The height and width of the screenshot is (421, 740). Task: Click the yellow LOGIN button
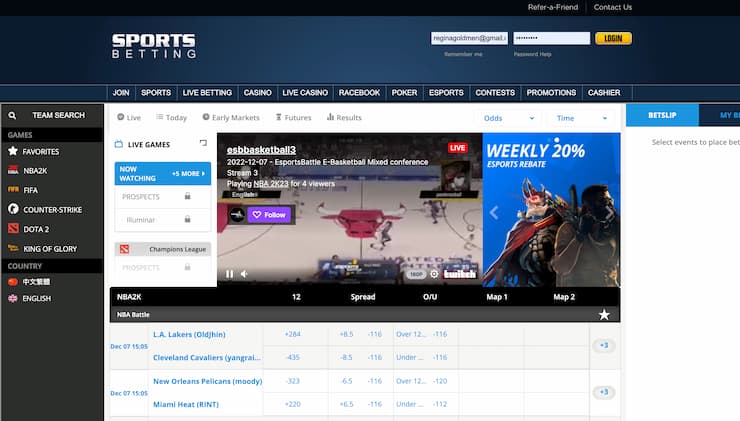pos(613,38)
